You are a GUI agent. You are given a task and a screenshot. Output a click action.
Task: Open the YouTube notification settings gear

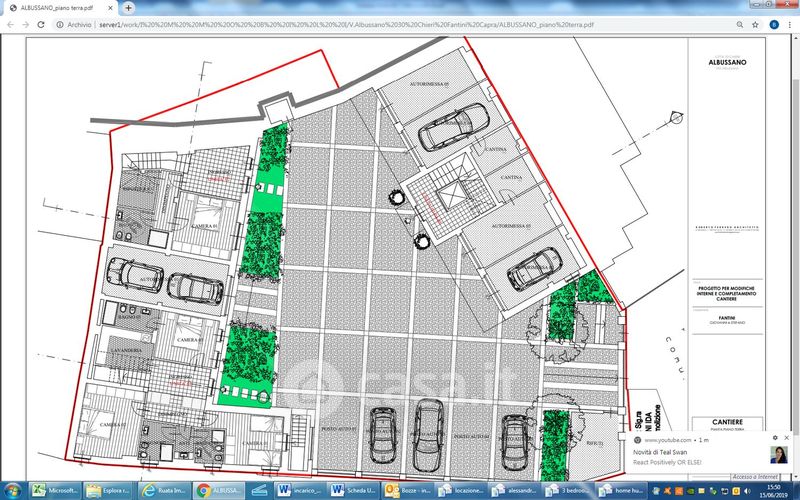[774, 440]
